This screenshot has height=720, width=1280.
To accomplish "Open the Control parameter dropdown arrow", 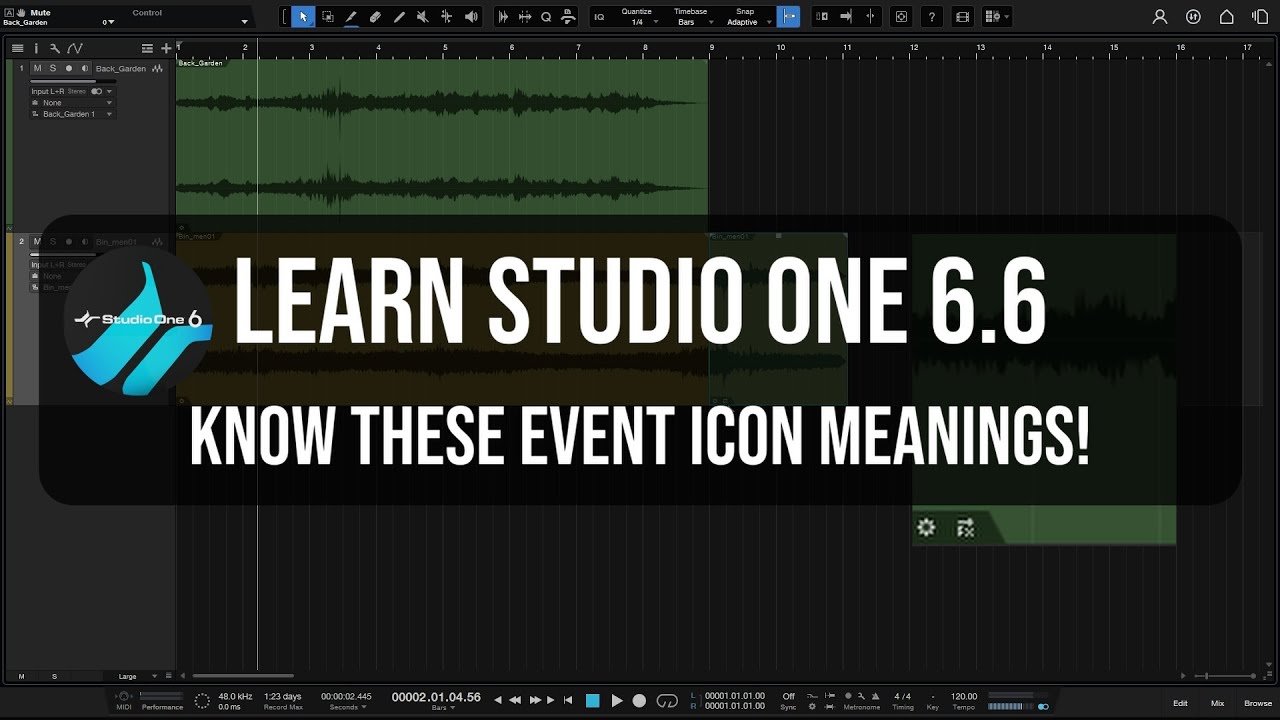I will (x=244, y=21).
